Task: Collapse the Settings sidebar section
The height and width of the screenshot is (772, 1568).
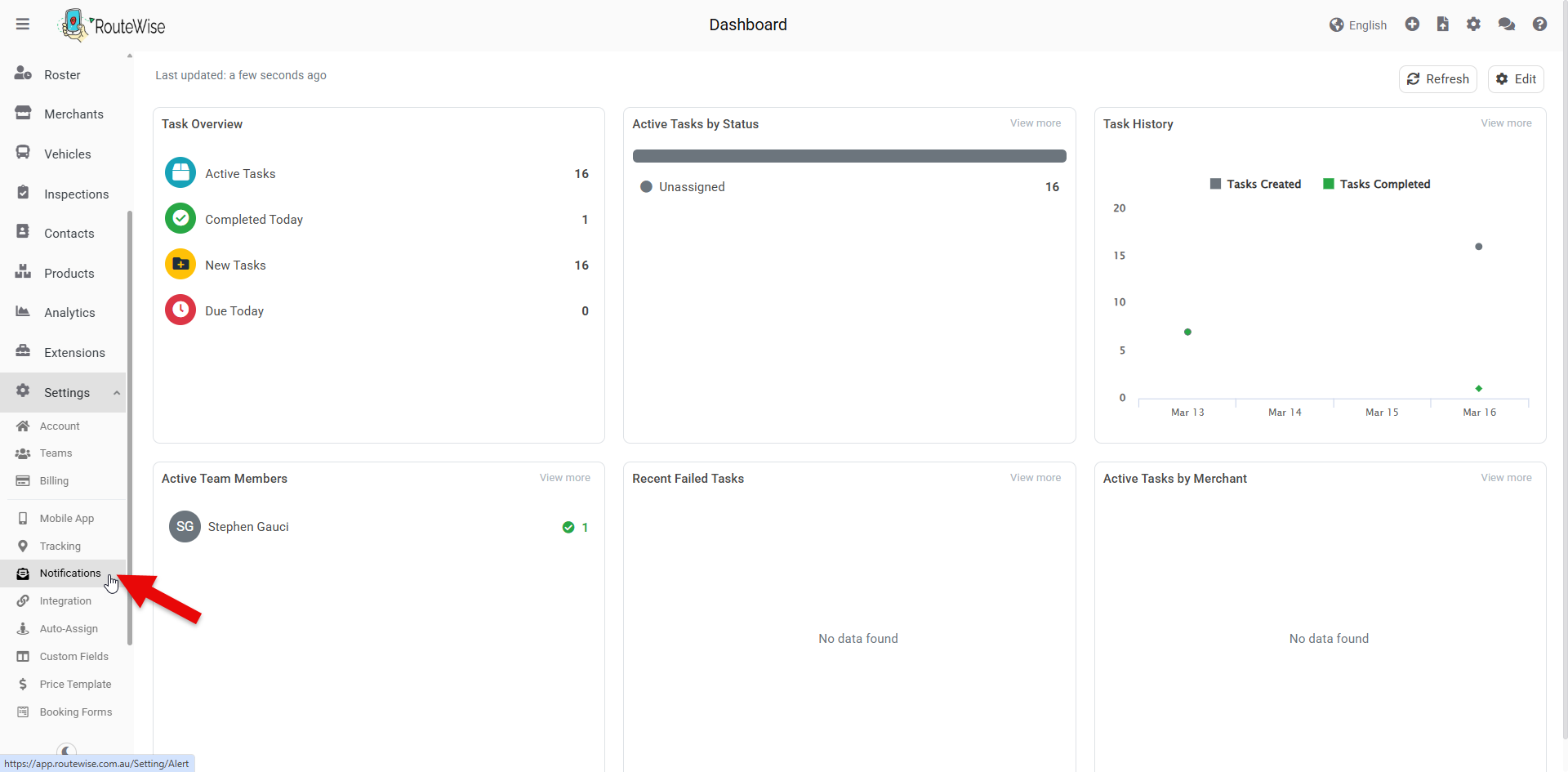Action: [117, 393]
